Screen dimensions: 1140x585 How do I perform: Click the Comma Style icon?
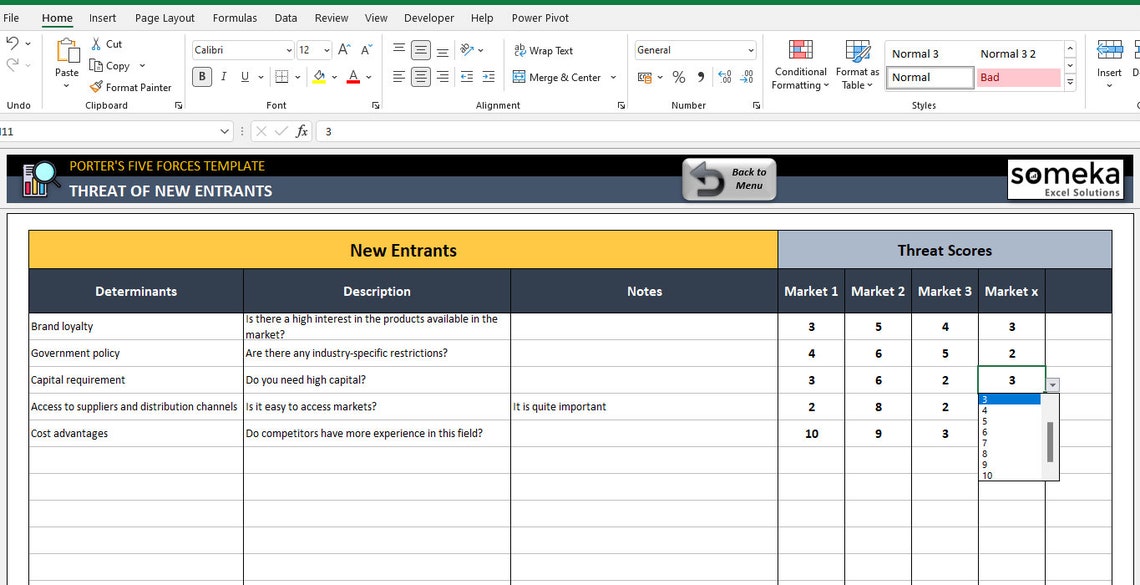pos(698,76)
